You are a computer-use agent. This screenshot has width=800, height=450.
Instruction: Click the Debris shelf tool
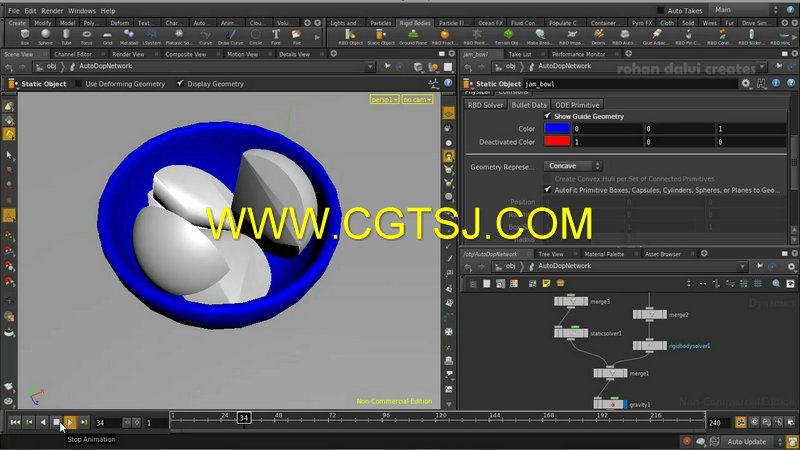click(598, 36)
